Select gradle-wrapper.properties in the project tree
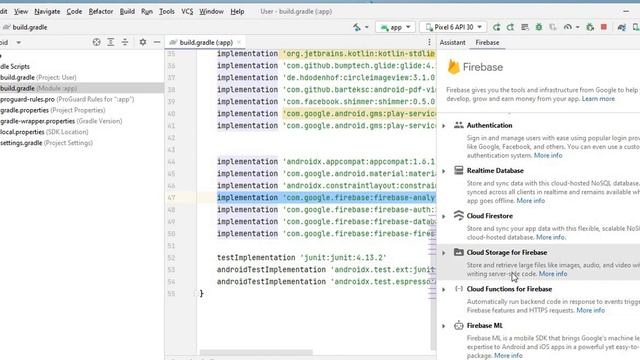 [x=61, y=121]
